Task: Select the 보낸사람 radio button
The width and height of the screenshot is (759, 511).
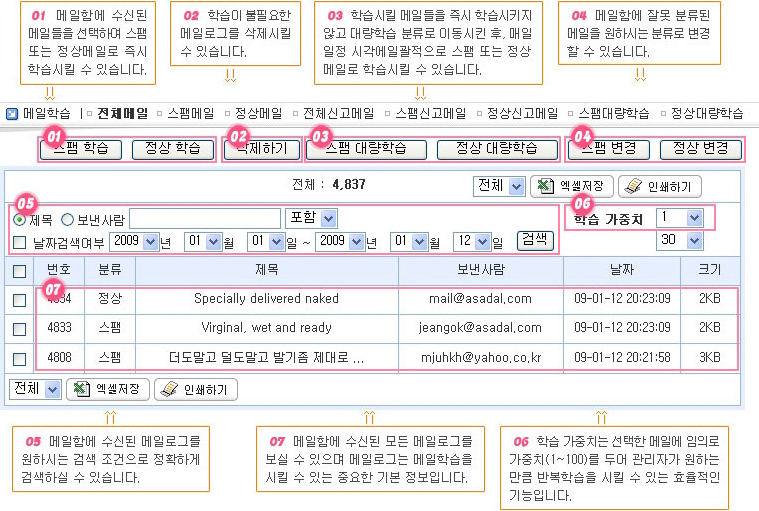Action: (68, 219)
